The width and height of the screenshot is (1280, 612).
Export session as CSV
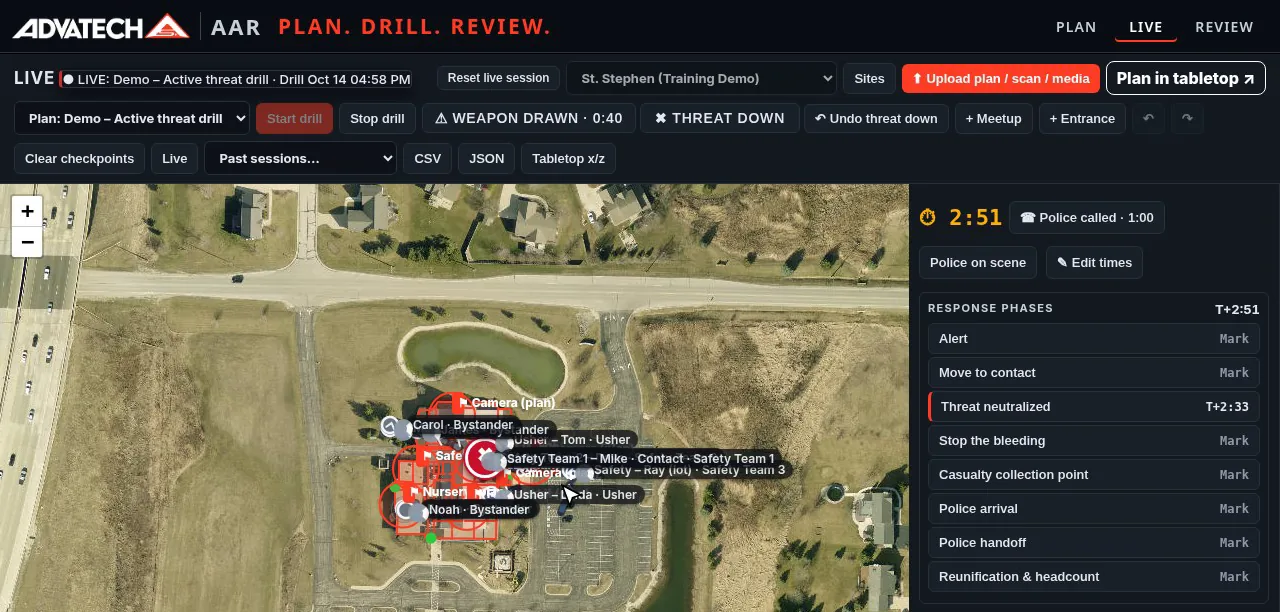coord(427,158)
